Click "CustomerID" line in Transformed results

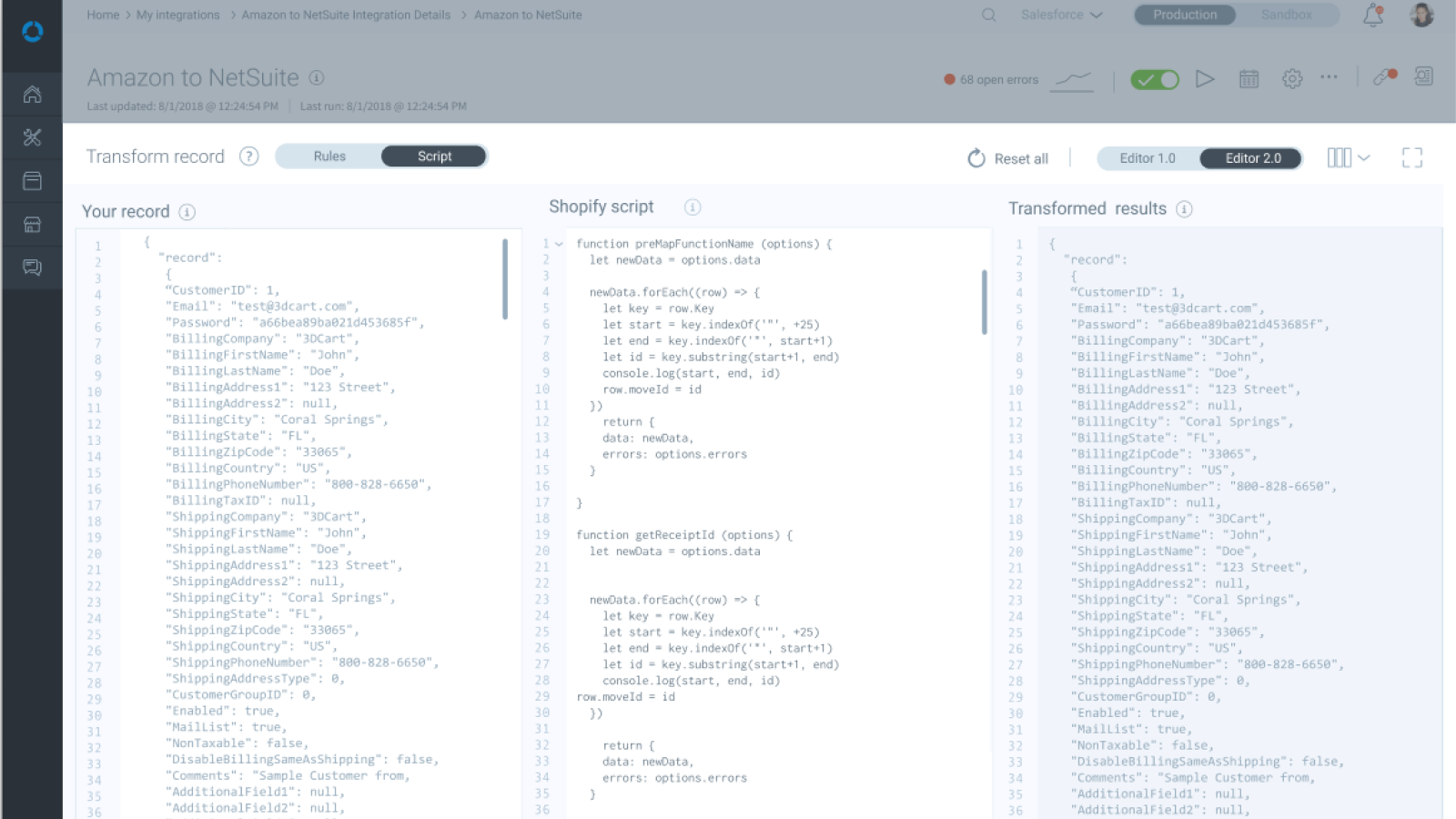[1127, 292]
